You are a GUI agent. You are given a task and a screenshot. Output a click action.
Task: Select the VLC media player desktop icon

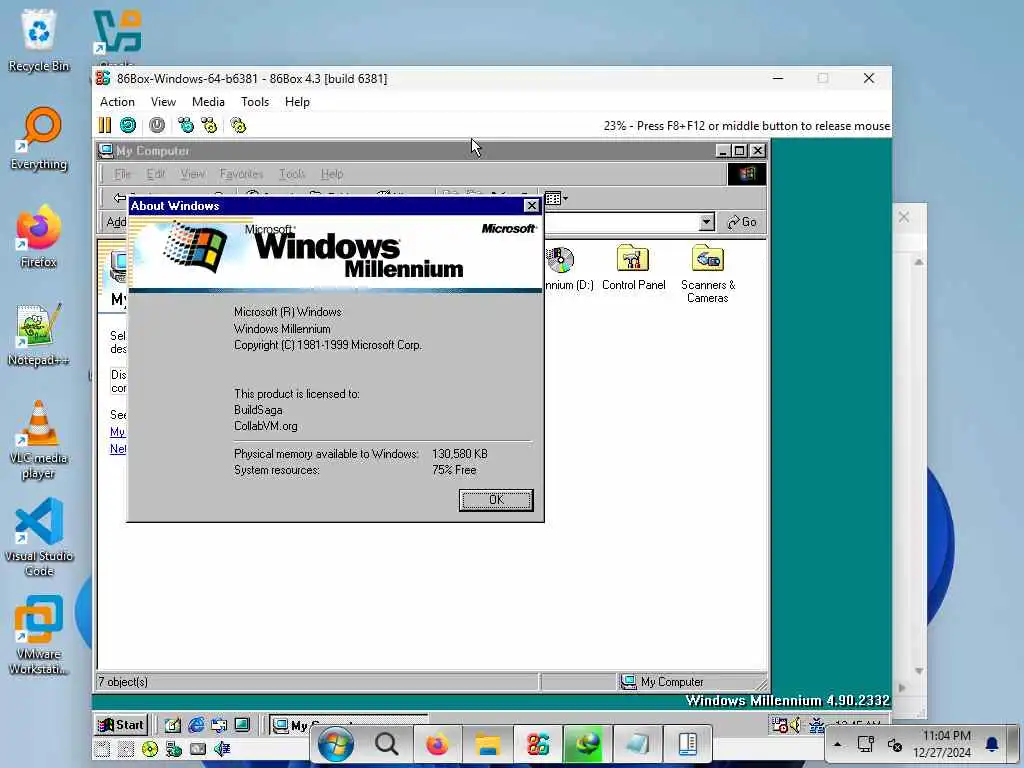[39, 440]
